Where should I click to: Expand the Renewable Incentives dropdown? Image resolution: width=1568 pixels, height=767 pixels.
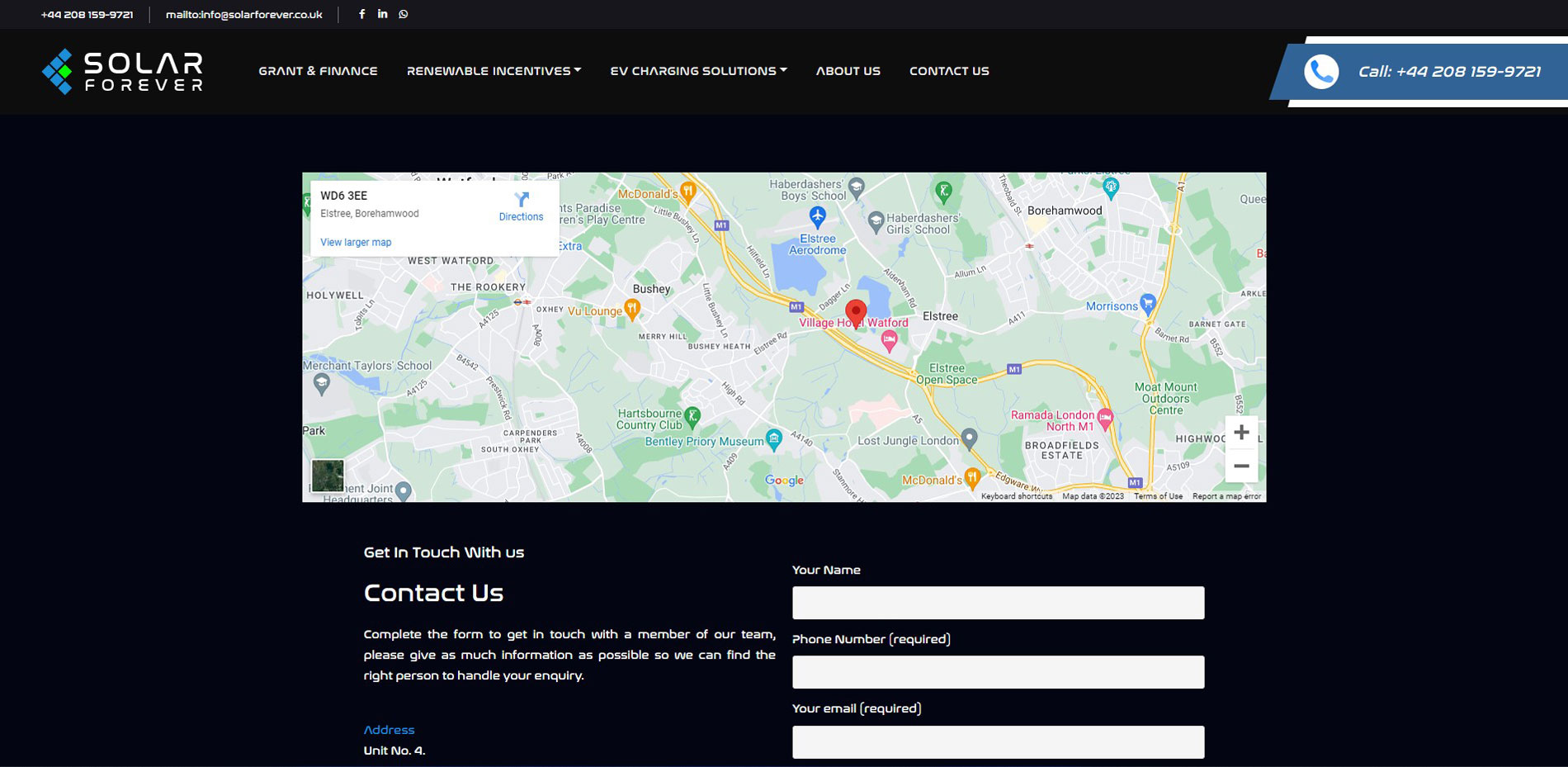tap(494, 71)
